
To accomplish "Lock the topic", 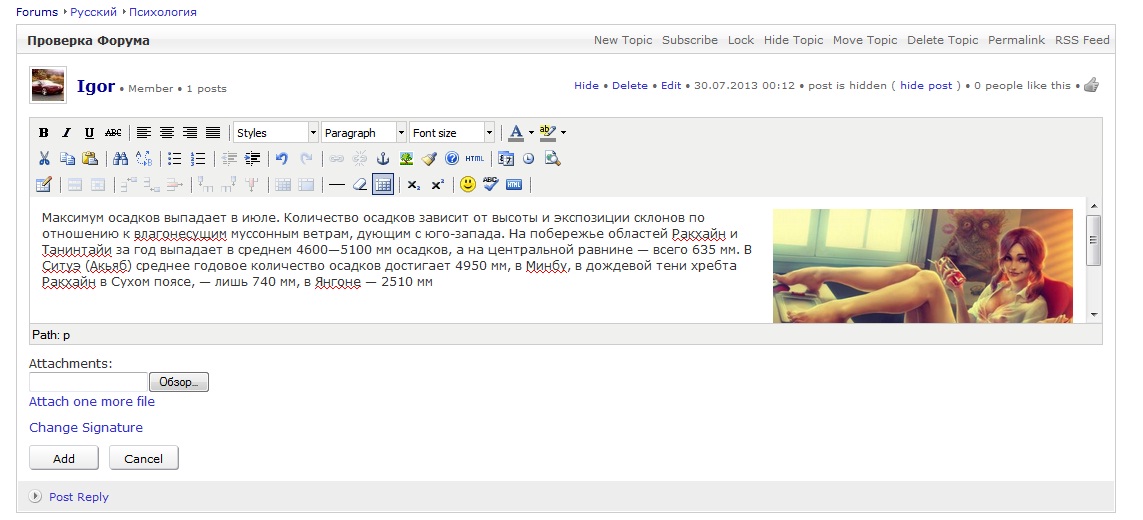I will click(741, 40).
